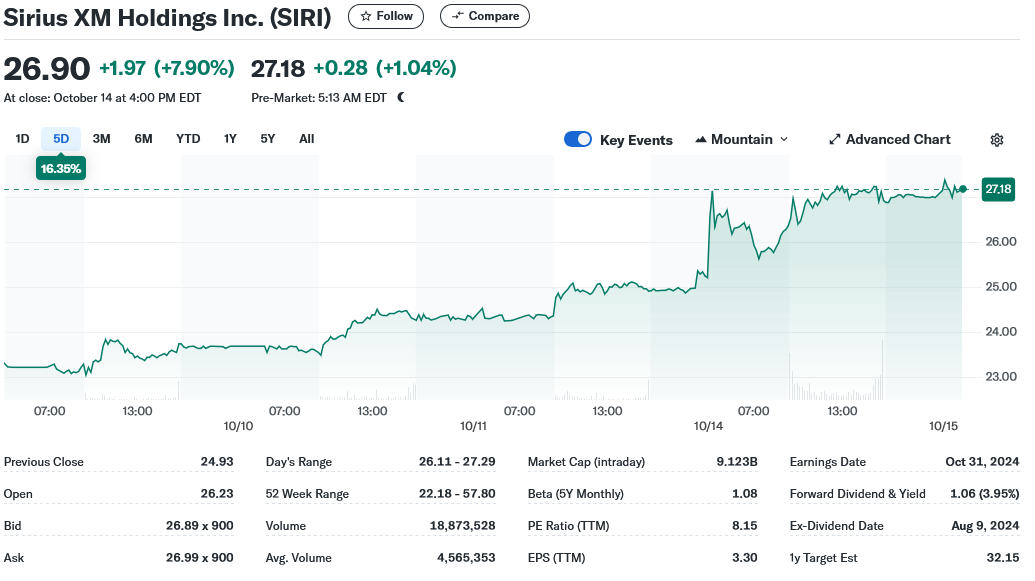
Task: Click the PE Ratio value 8.15
Action: (745, 526)
